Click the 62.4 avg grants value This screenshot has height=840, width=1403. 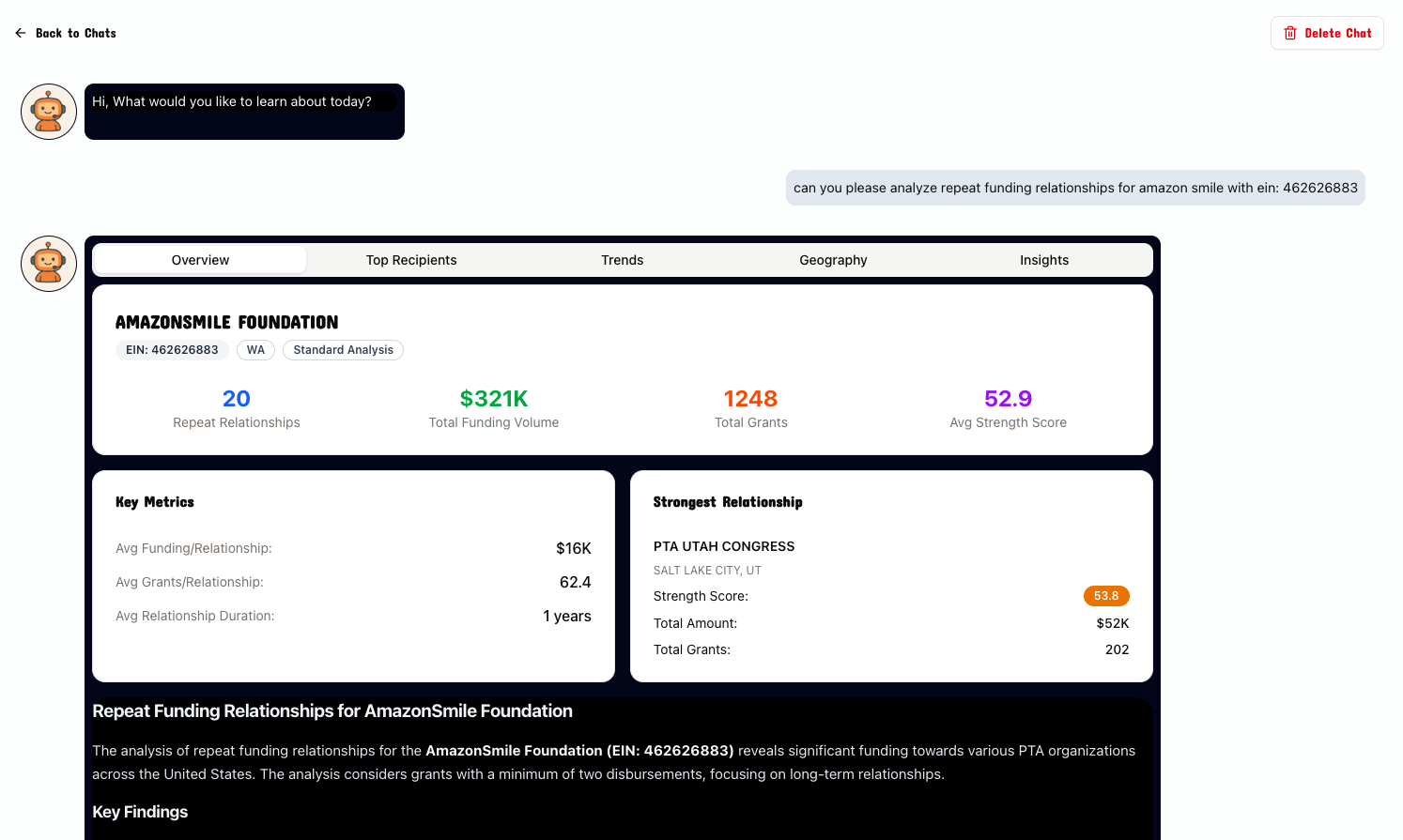pos(576,582)
